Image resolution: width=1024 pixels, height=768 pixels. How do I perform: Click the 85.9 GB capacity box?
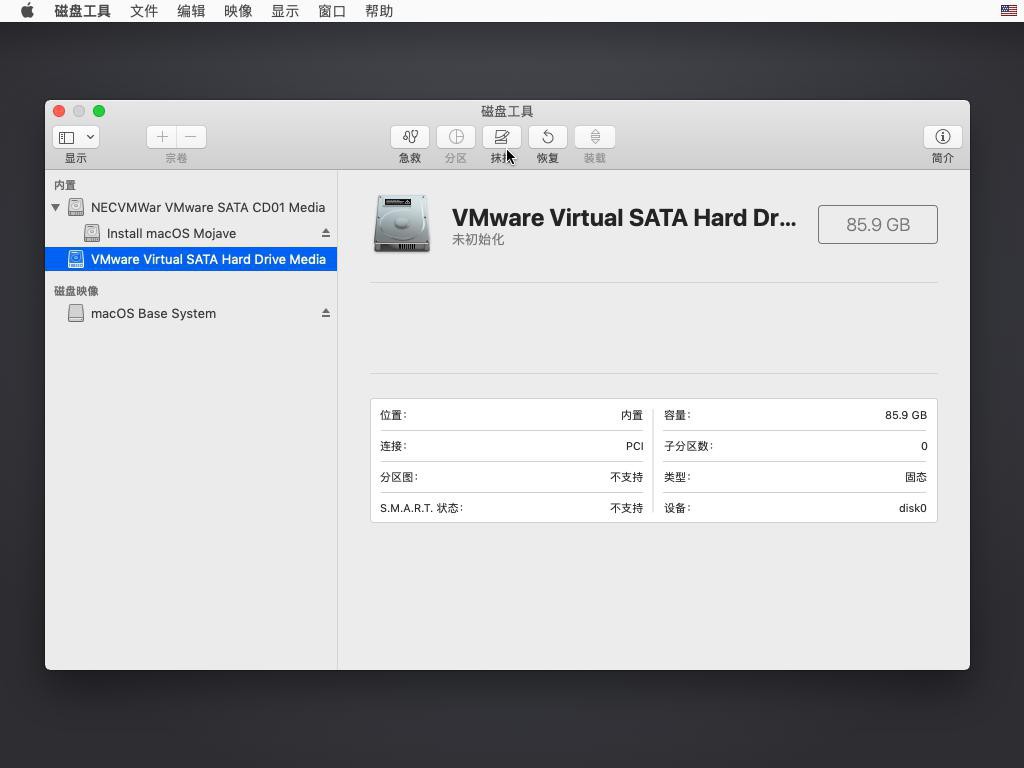[x=878, y=225]
